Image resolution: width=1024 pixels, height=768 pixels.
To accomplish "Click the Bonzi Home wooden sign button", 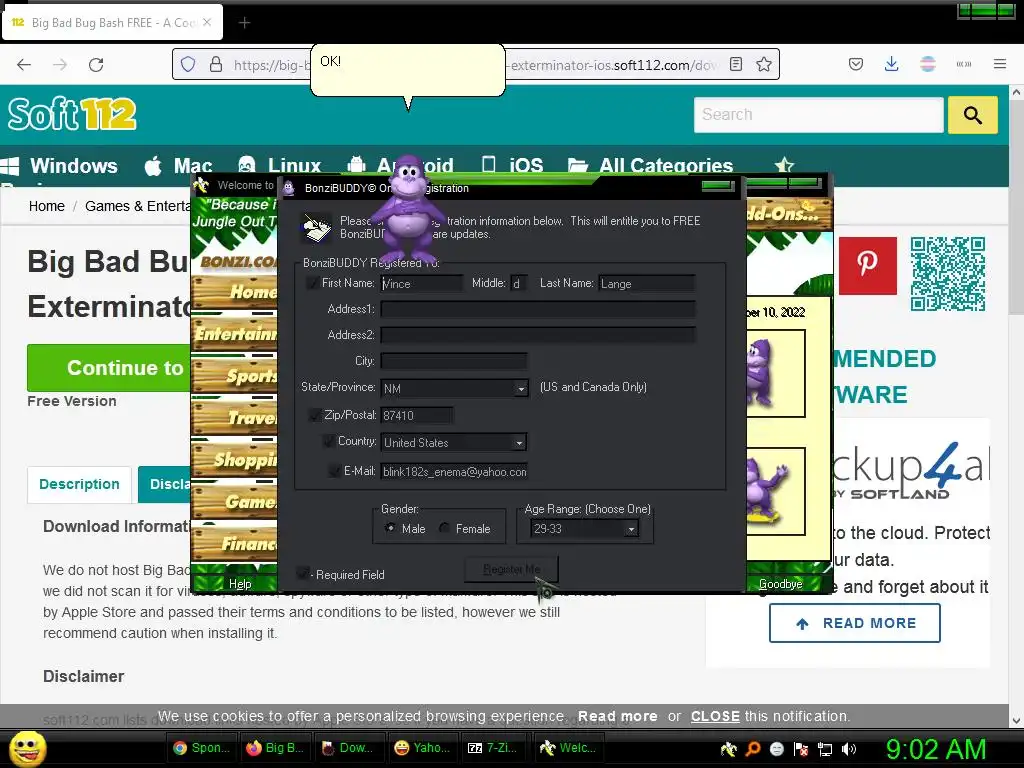I will pyautogui.click(x=235, y=291).
